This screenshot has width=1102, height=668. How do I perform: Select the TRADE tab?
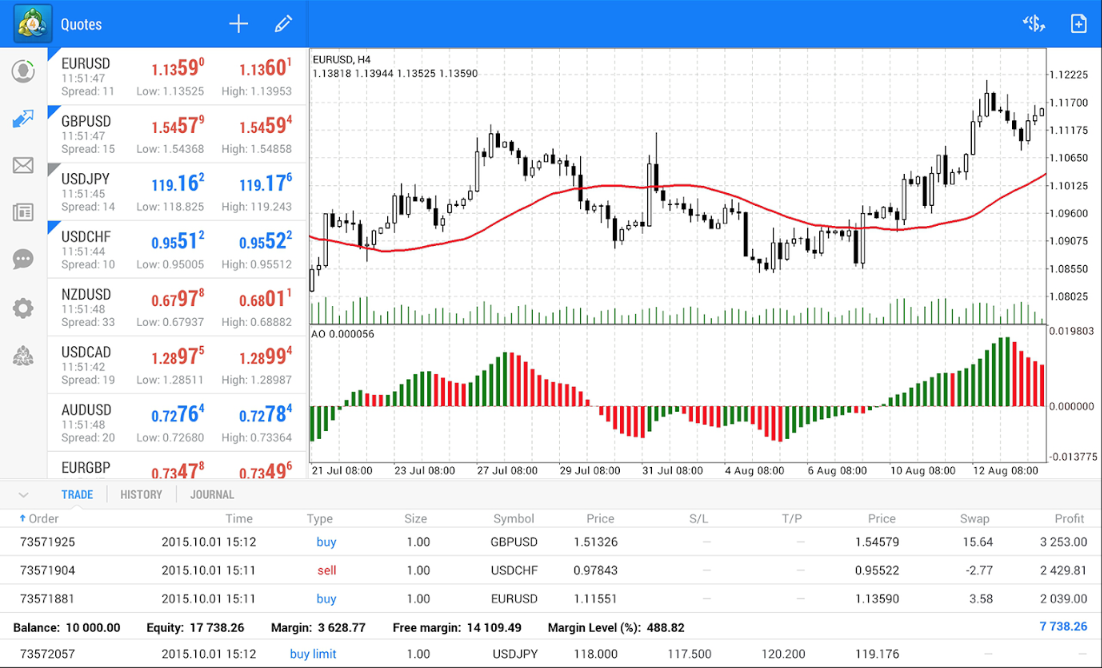[77, 494]
